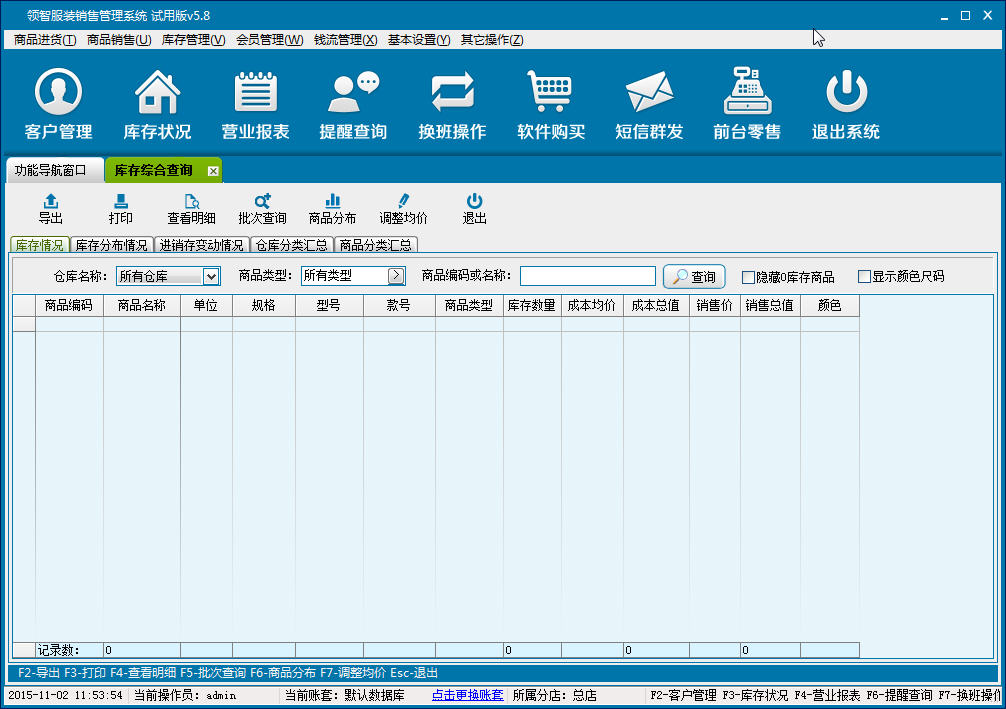Click 当前操作员: admin status text
The width and height of the screenshot is (1006, 709).
(x=185, y=696)
